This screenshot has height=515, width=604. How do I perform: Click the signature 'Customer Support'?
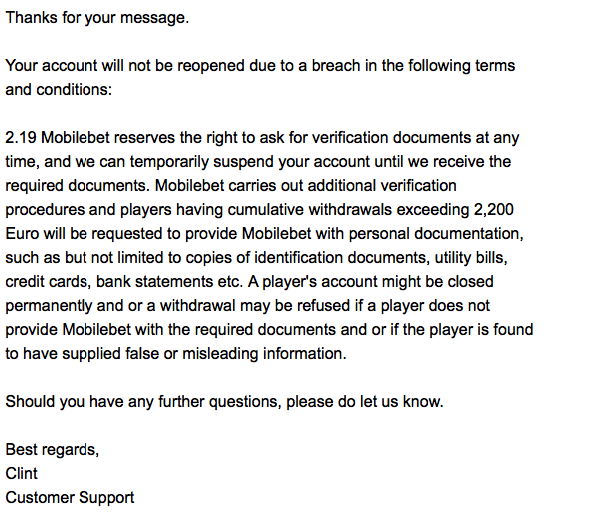point(70,498)
